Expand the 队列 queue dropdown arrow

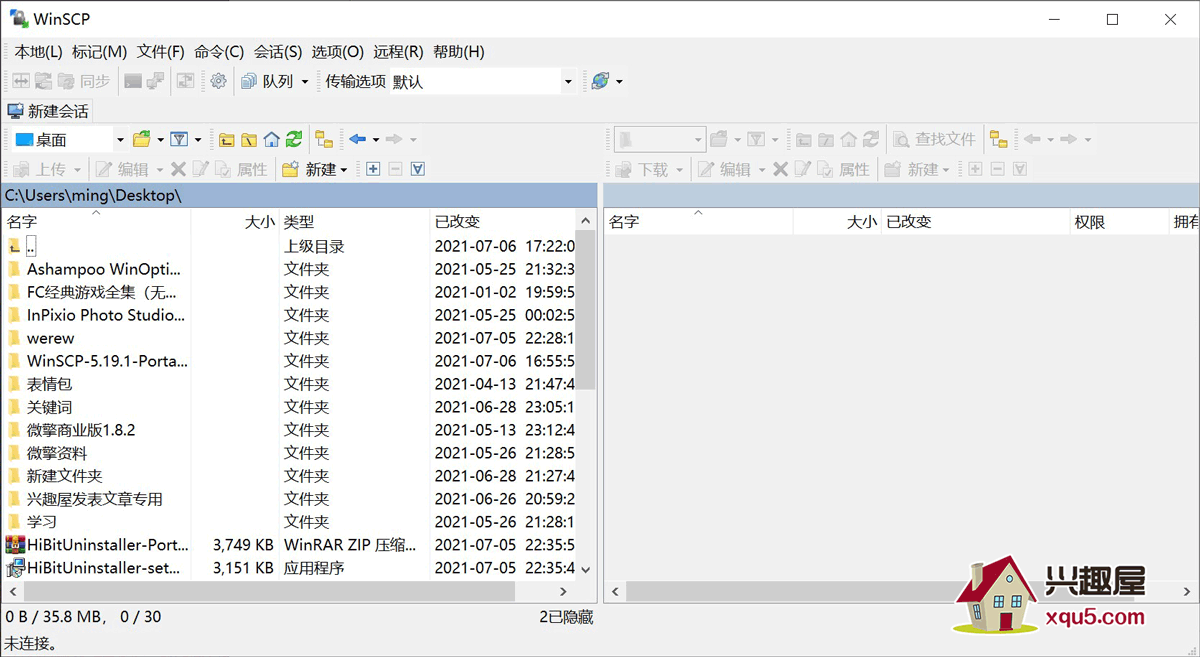(304, 82)
